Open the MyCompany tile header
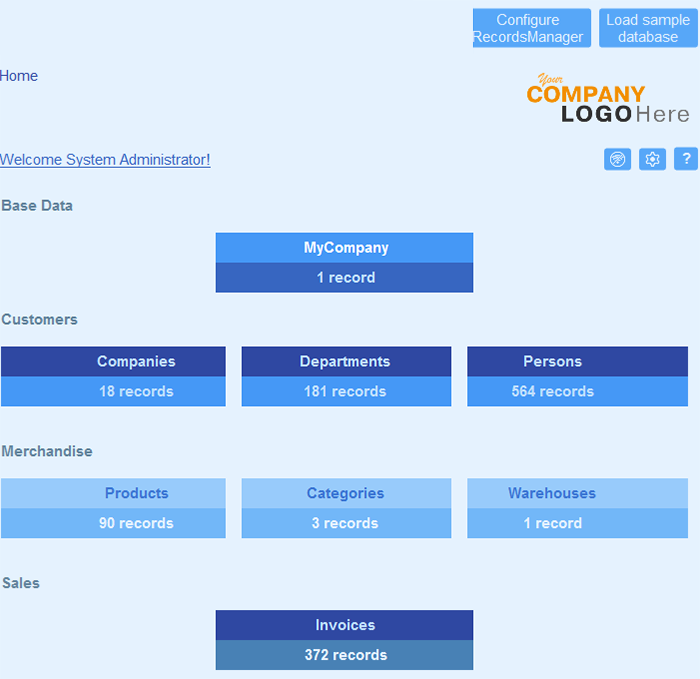700x679 pixels. coord(345,248)
